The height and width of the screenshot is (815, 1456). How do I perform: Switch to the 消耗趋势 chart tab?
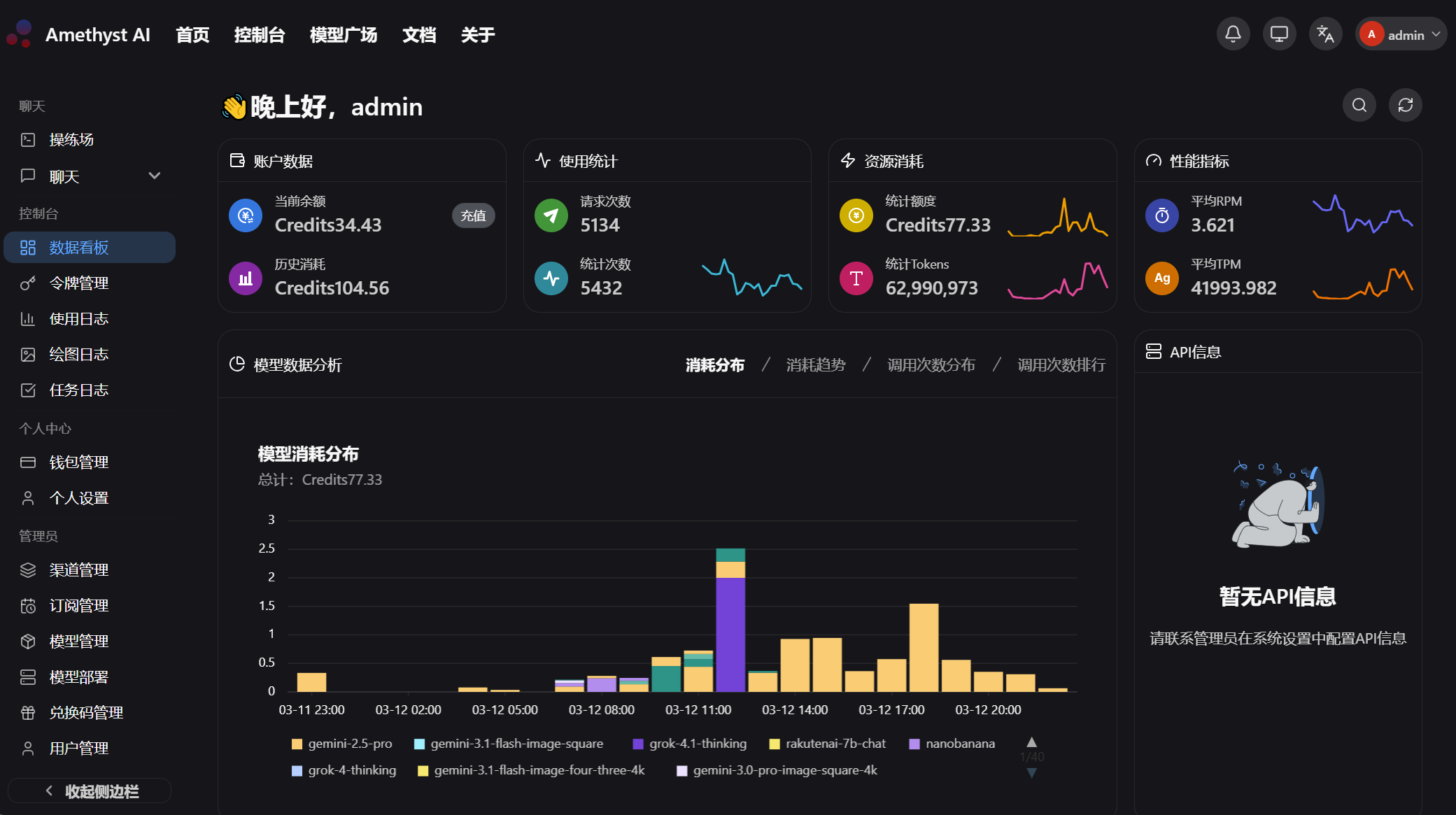point(815,365)
